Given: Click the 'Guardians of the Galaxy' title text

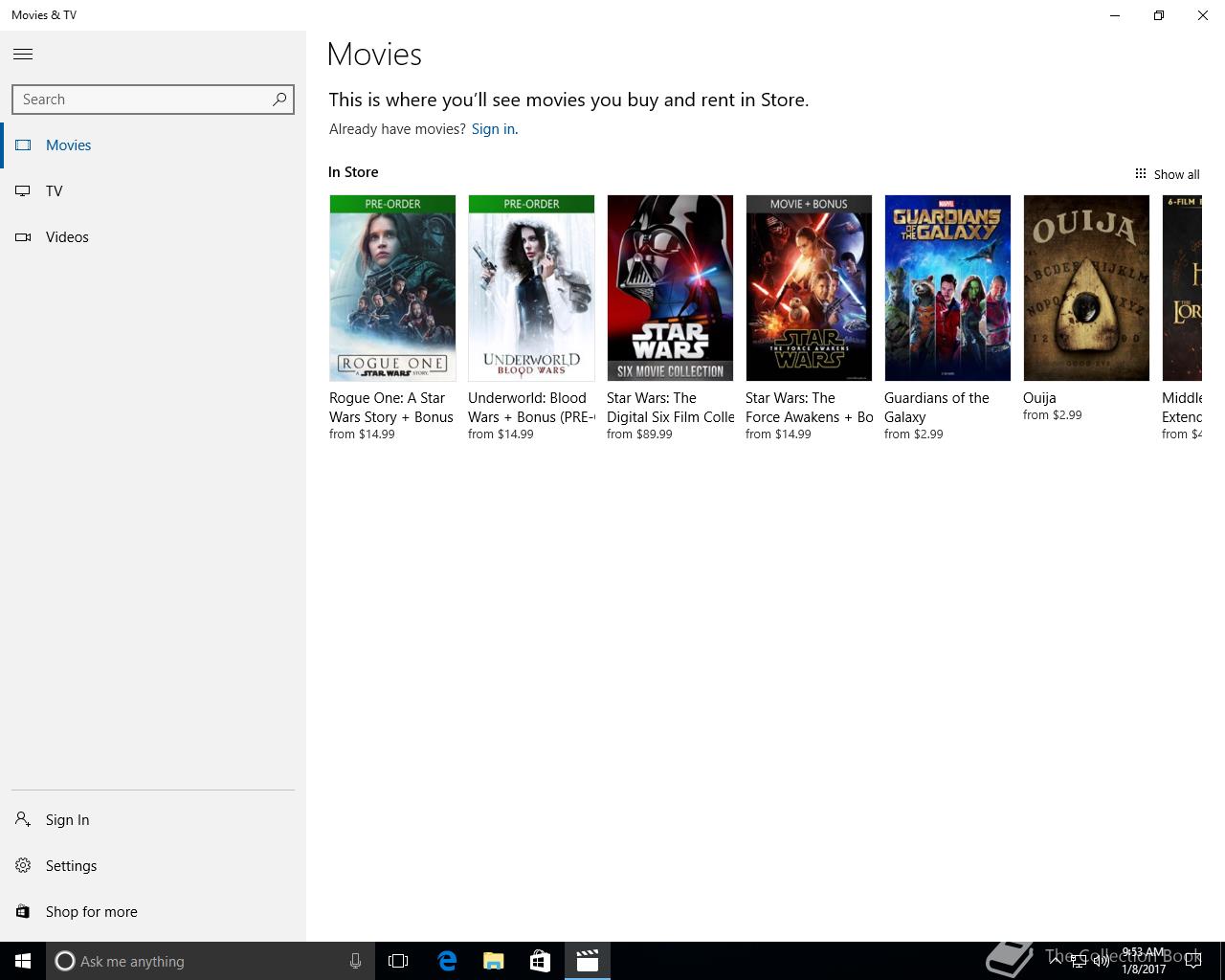Looking at the screenshot, I should tap(937, 408).
